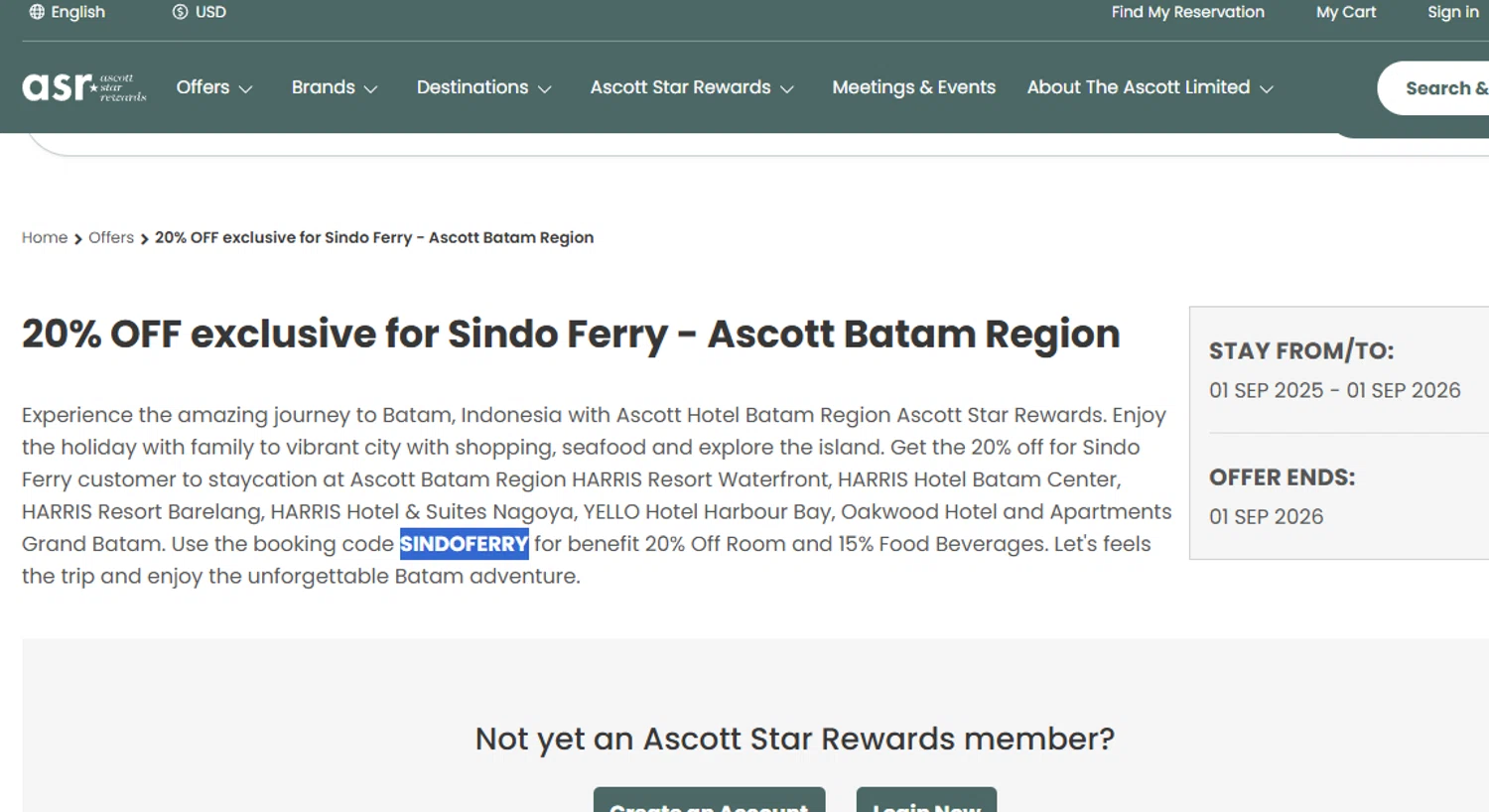Expand About The Ascott Limited menu
1489x812 pixels.
(x=1150, y=87)
